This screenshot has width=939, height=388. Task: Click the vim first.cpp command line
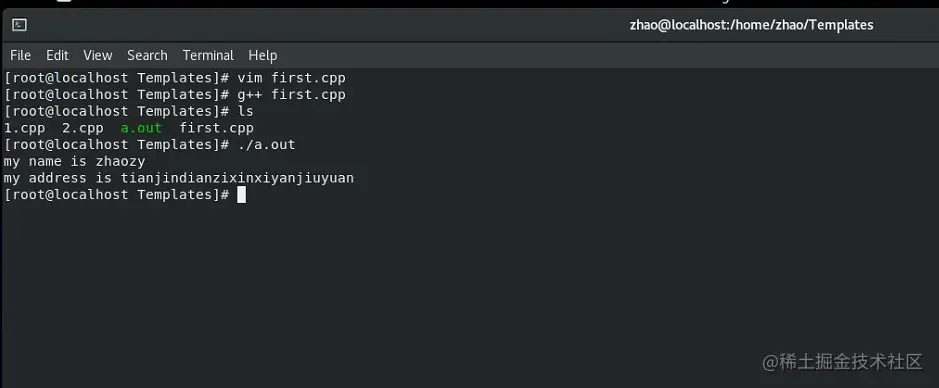pyautogui.click(x=291, y=77)
